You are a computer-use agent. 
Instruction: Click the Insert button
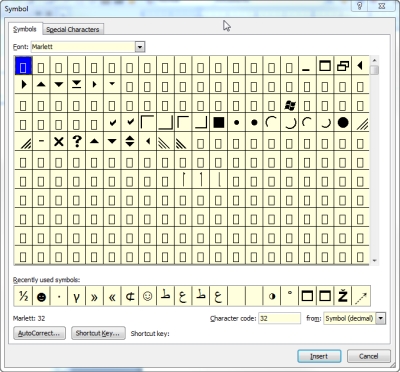pyautogui.click(x=319, y=356)
